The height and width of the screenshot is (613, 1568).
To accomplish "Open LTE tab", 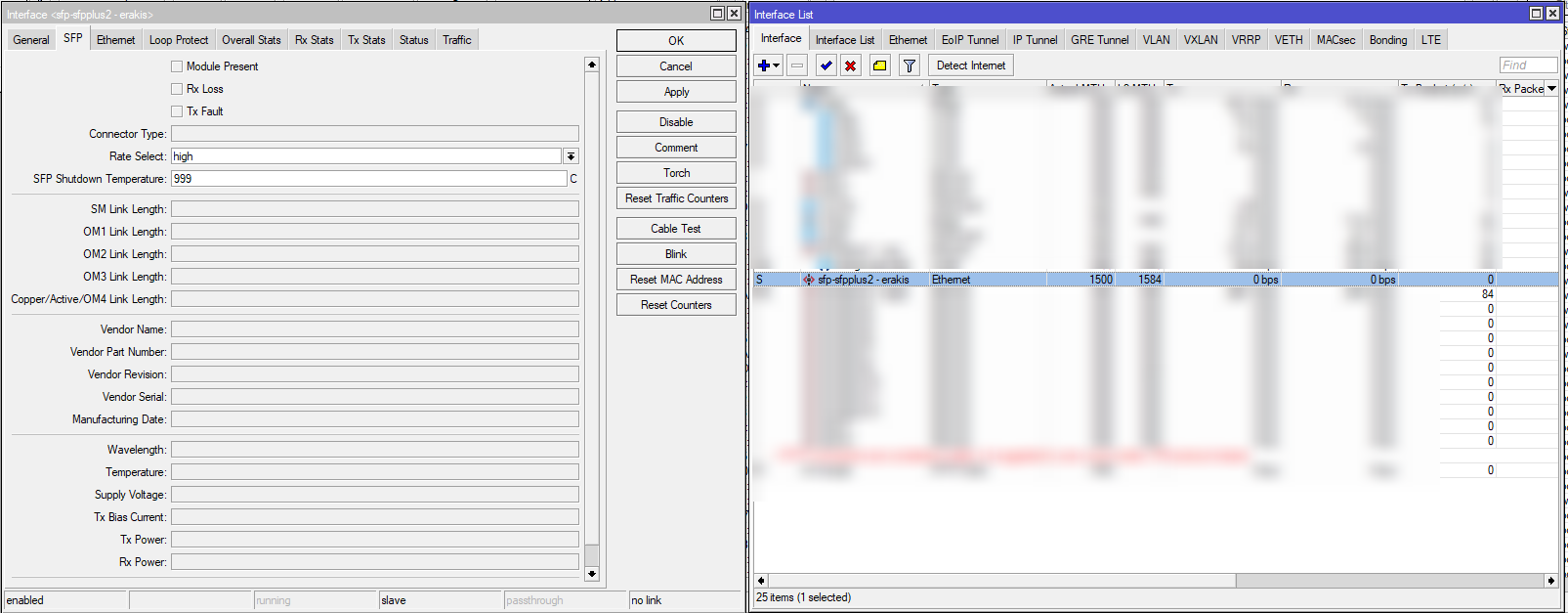I will (x=1431, y=40).
